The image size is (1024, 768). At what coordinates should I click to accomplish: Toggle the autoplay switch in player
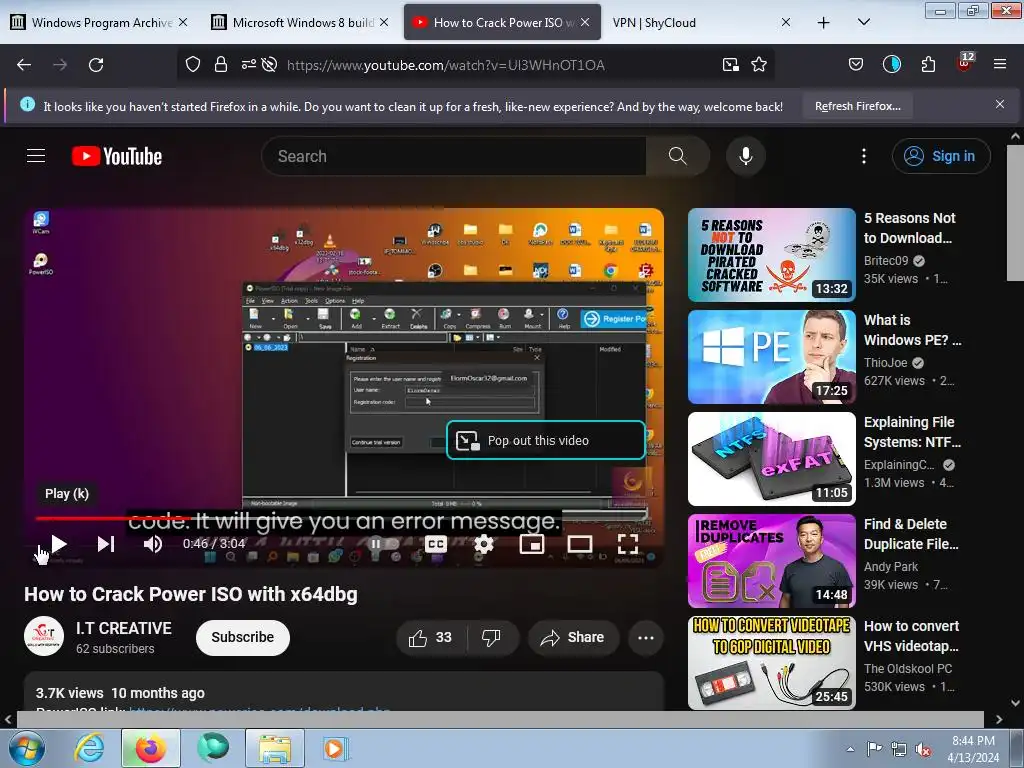[x=384, y=544]
